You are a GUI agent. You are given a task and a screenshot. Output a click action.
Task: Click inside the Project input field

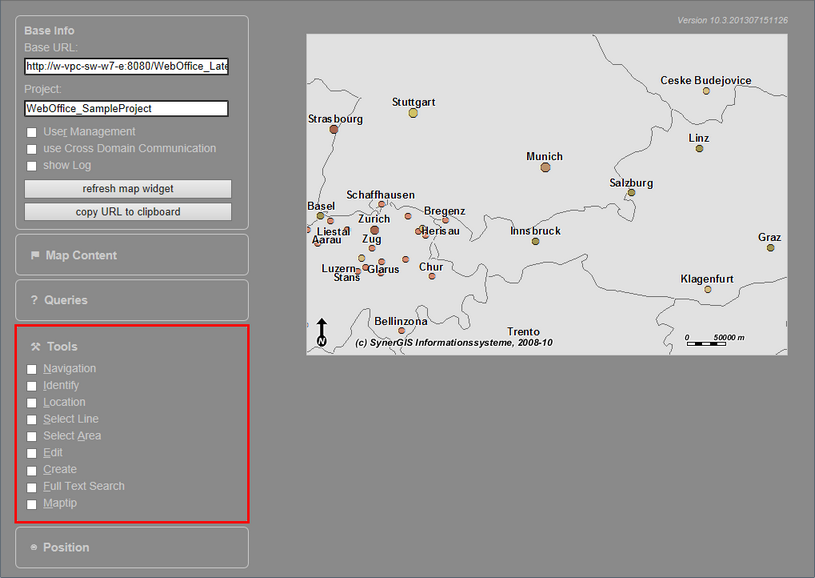(127, 108)
